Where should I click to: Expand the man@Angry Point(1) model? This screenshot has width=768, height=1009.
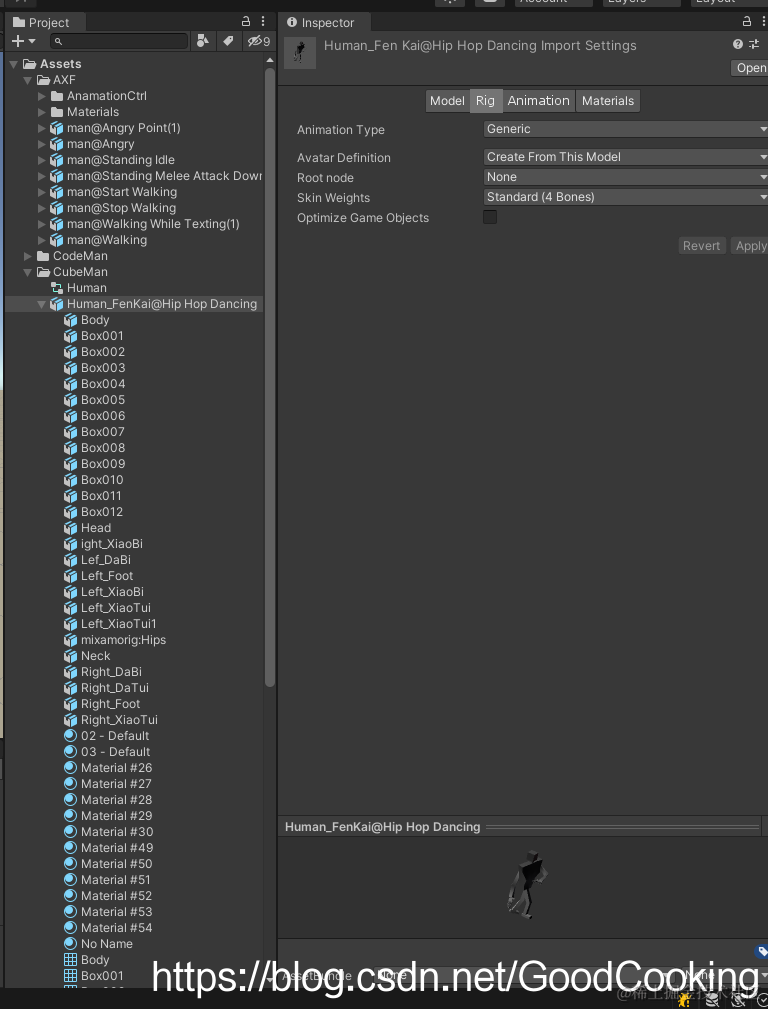click(x=42, y=128)
